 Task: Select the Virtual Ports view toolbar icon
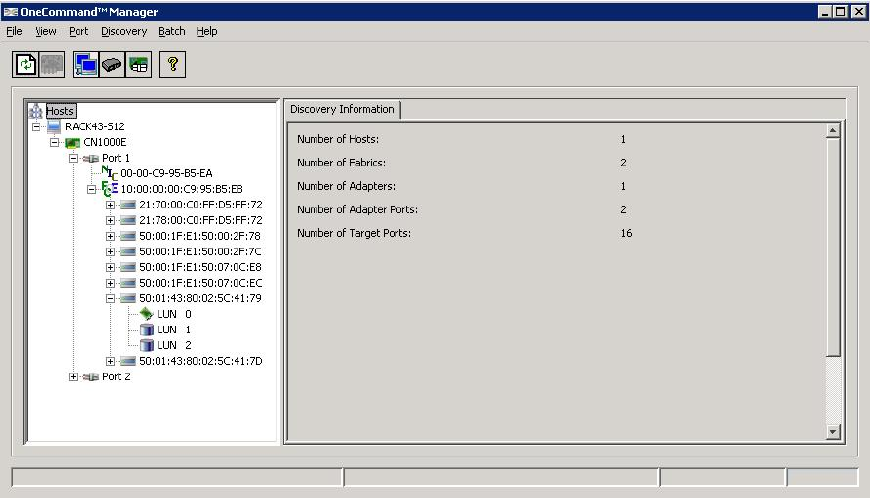(x=139, y=65)
